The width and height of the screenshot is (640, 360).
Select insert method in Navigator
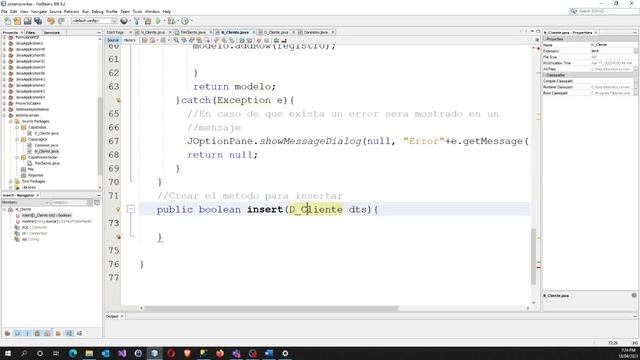(x=46, y=215)
